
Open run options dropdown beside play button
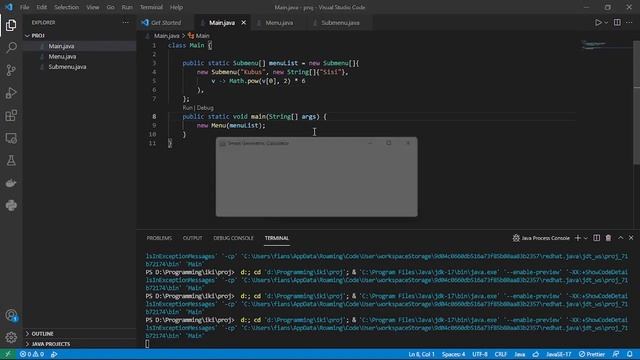[606, 23]
